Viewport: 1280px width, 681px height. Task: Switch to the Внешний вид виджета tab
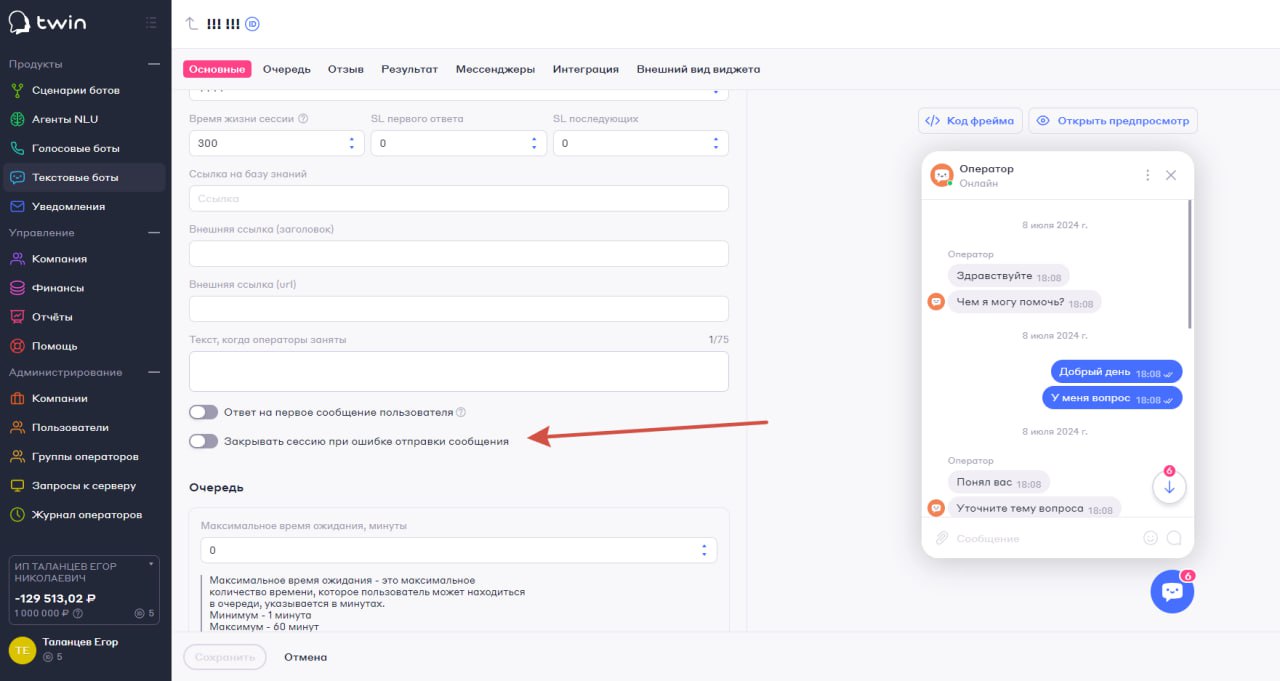[x=698, y=69]
